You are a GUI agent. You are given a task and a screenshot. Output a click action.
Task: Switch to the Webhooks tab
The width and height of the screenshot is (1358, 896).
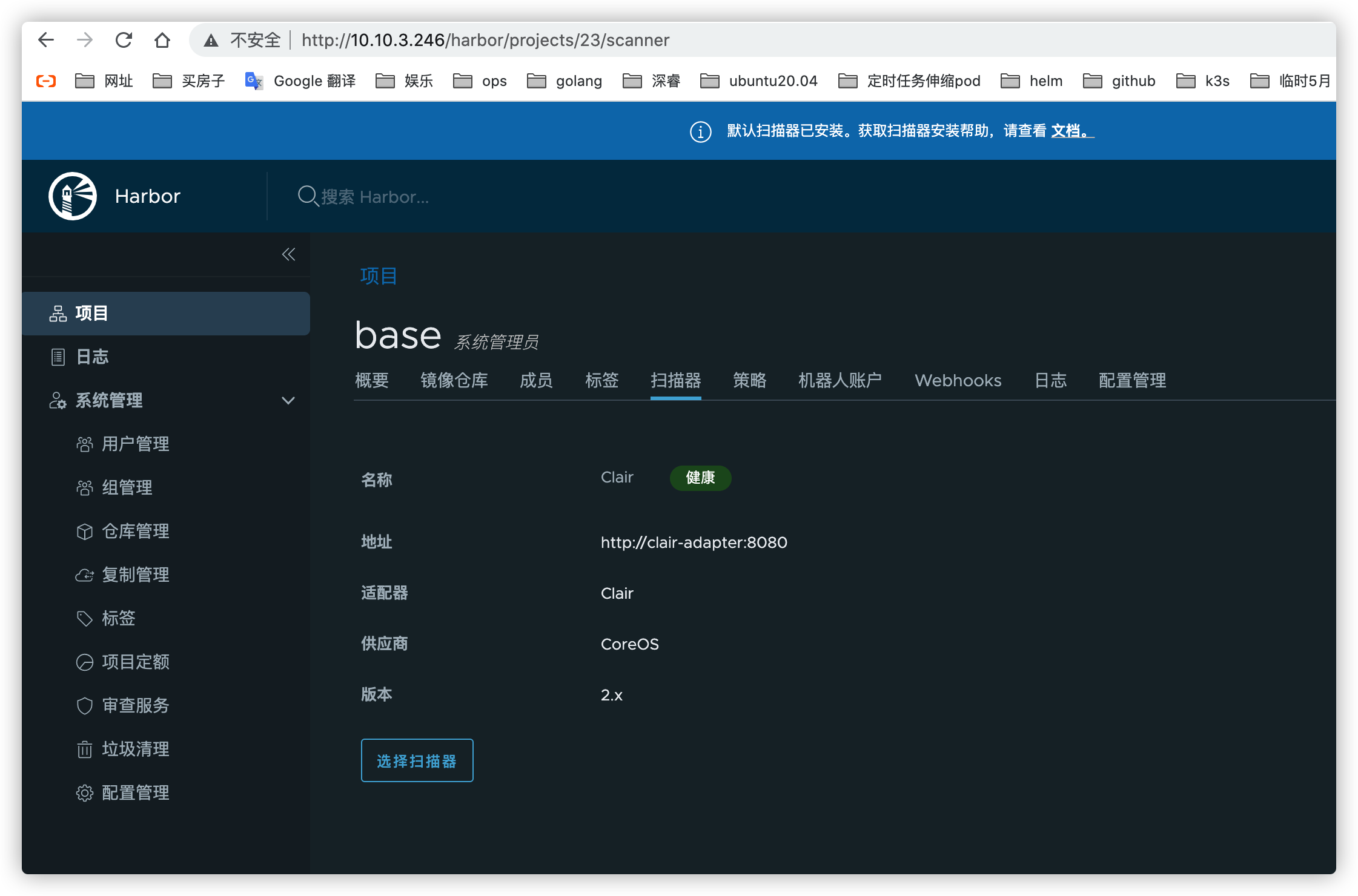click(x=958, y=380)
